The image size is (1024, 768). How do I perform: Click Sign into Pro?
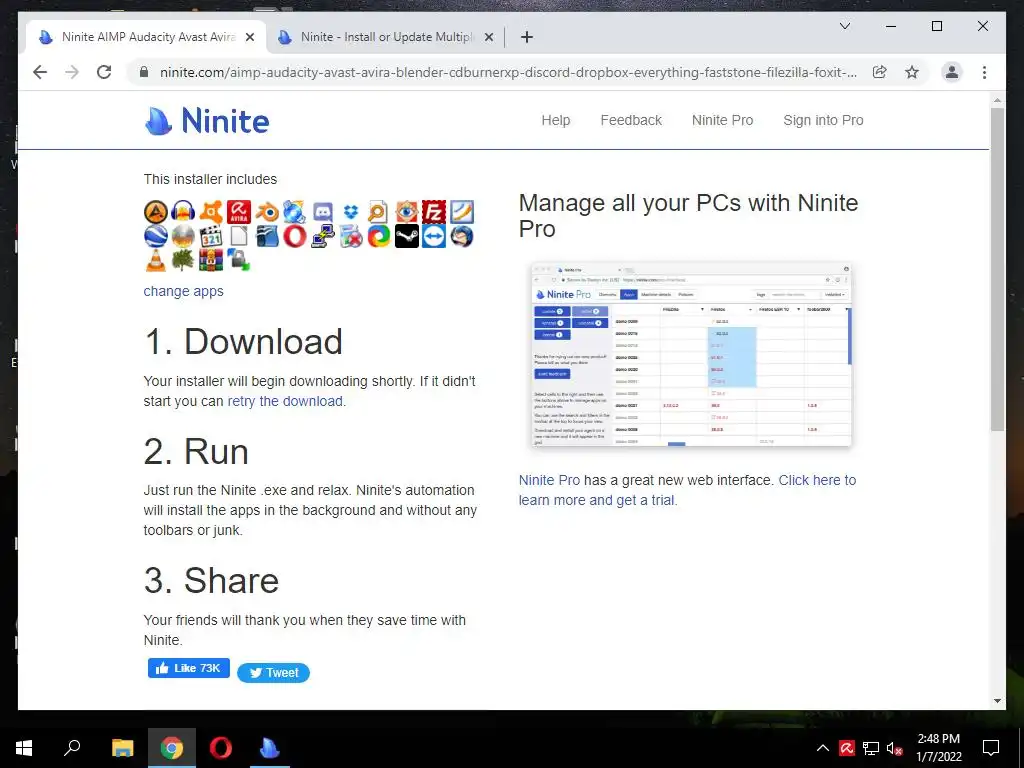823,120
